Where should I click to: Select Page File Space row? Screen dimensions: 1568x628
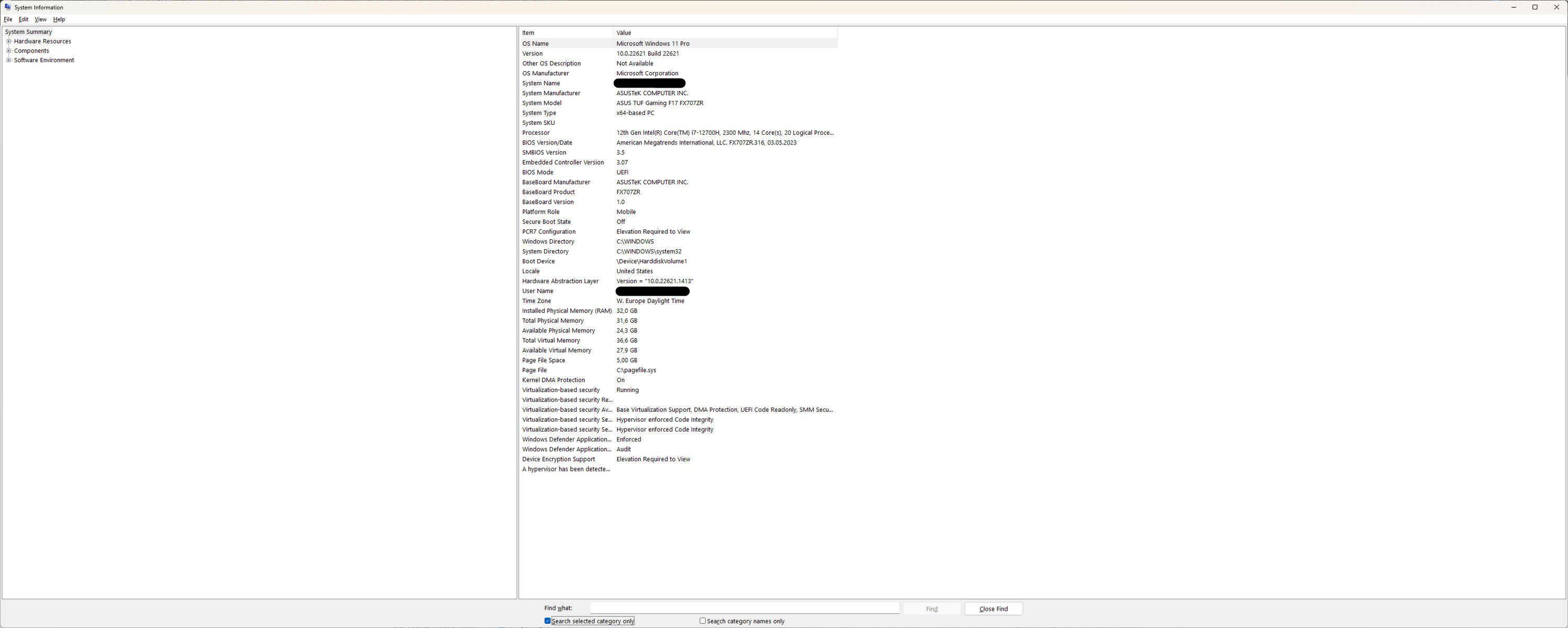point(679,360)
